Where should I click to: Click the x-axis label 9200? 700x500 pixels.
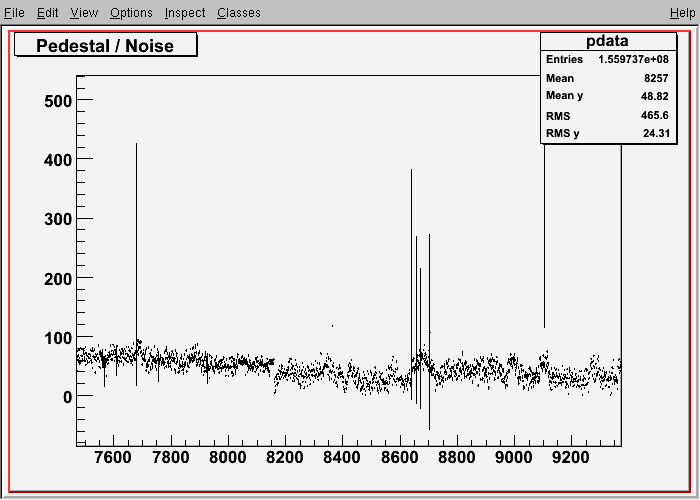point(571,458)
